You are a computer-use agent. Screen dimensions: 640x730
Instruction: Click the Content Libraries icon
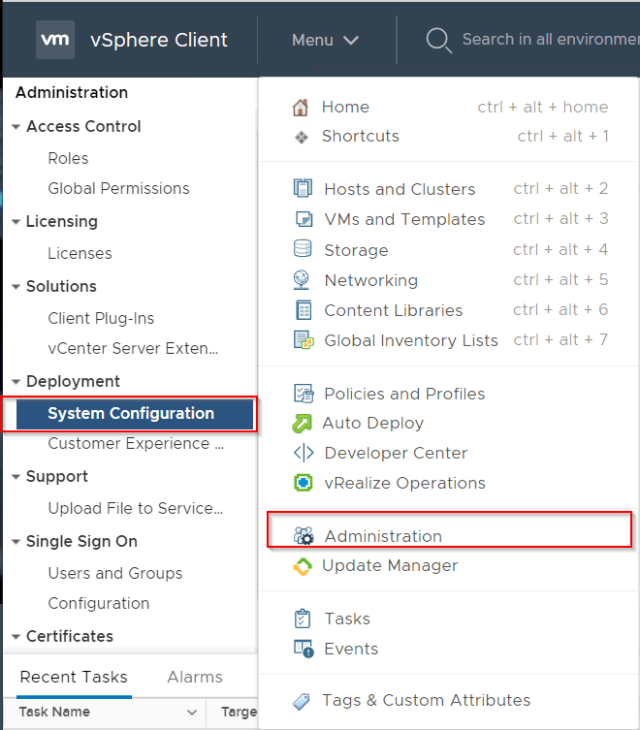[x=303, y=310]
